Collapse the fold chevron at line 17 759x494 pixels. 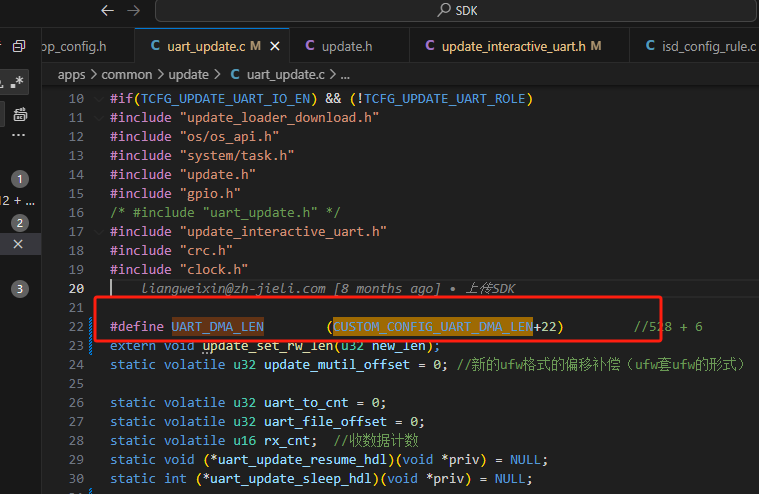pyautogui.click(x=99, y=232)
